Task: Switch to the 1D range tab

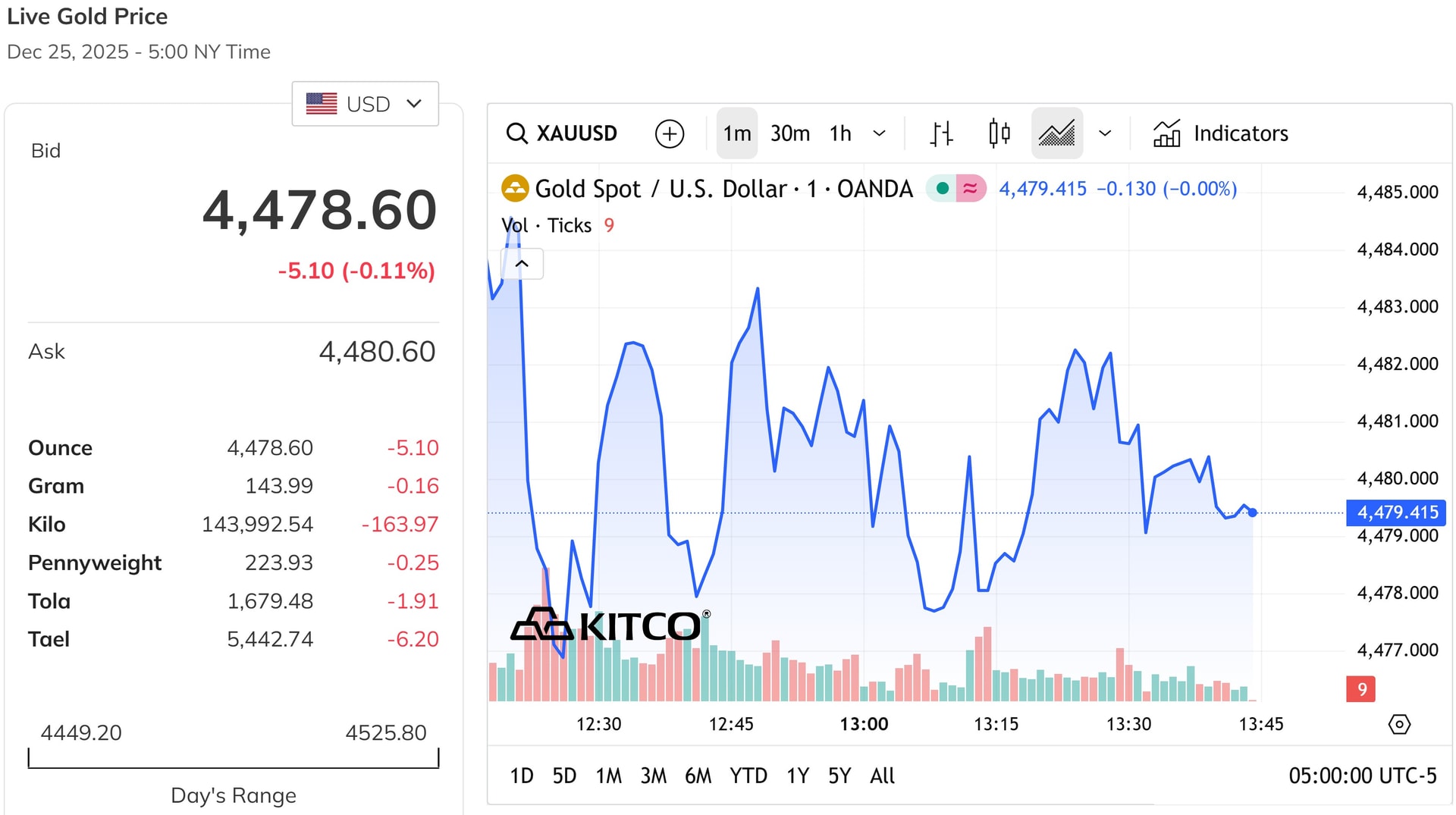Action: 521,776
